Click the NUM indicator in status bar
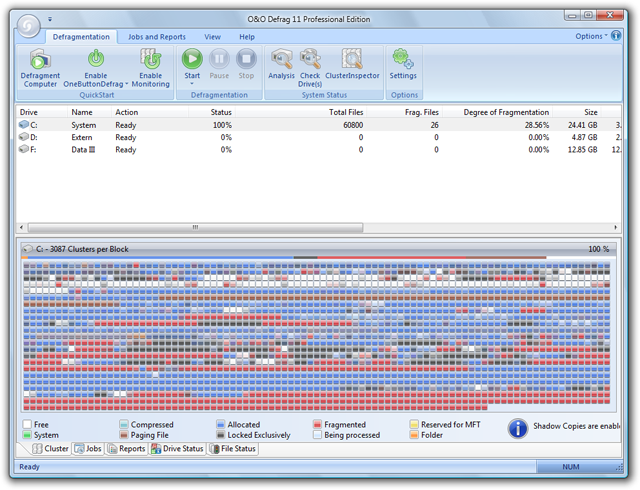 point(571,467)
